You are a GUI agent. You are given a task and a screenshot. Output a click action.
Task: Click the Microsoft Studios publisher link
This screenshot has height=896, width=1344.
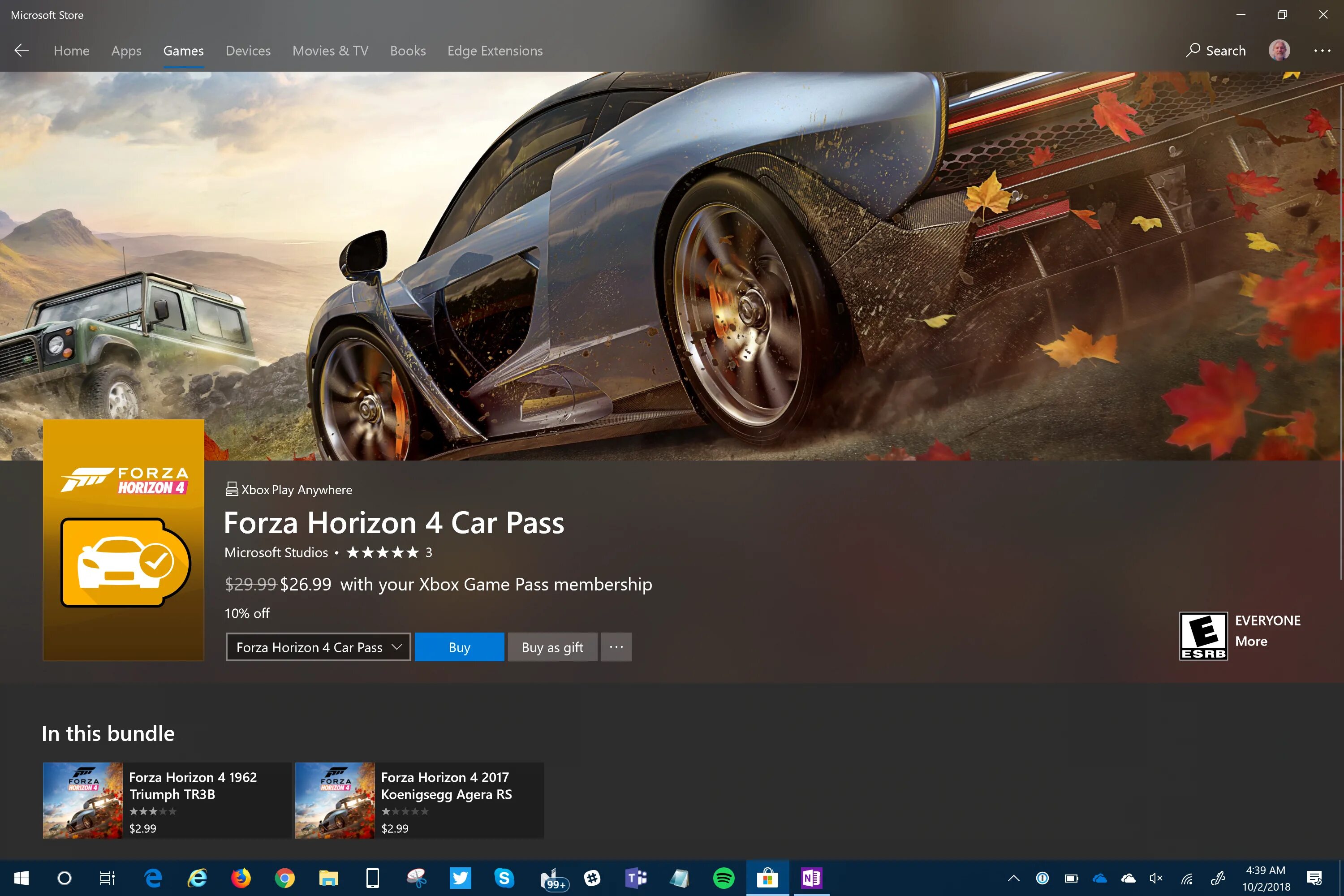pyautogui.click(x=276, y=552)
